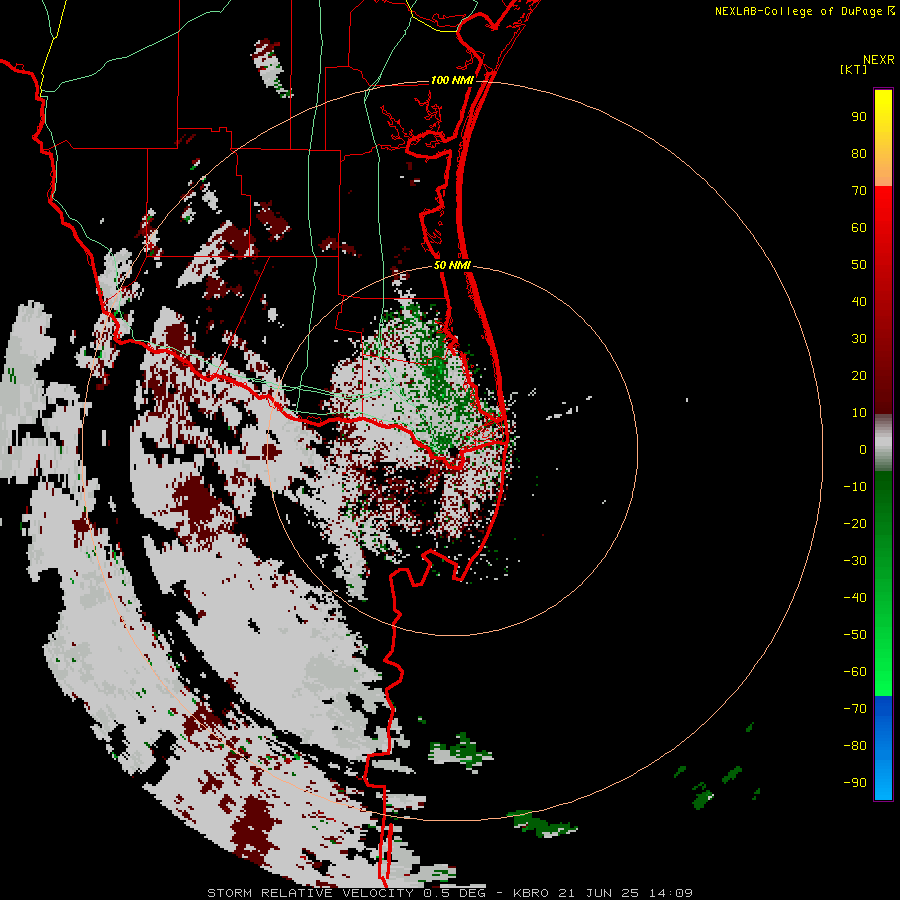Click the 100 NMI range ring label
The width and height of the screenshot is (900, 900).
point(452,80)
